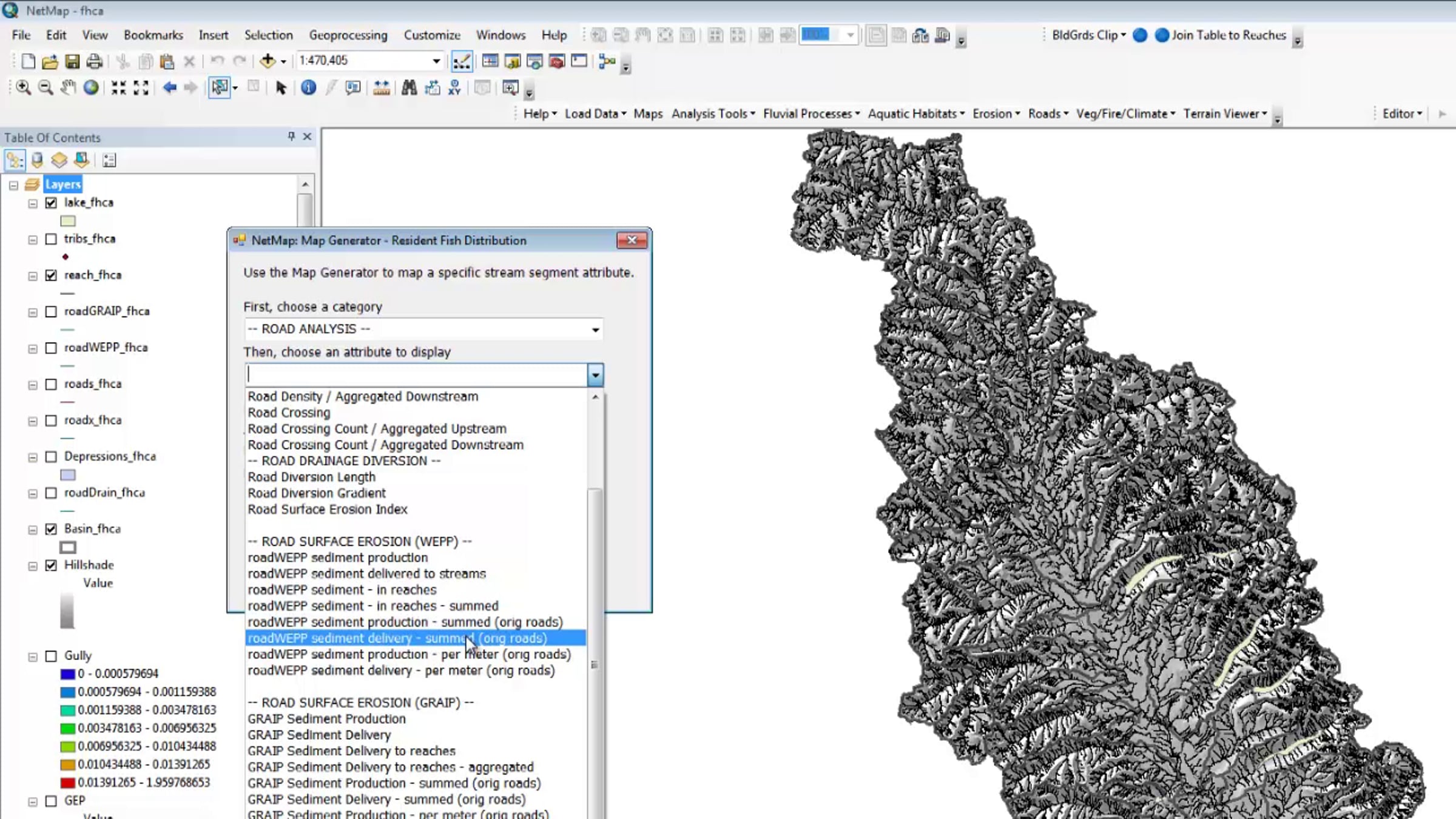Click the lake_fhca symbol swatch

coord(68,221)
